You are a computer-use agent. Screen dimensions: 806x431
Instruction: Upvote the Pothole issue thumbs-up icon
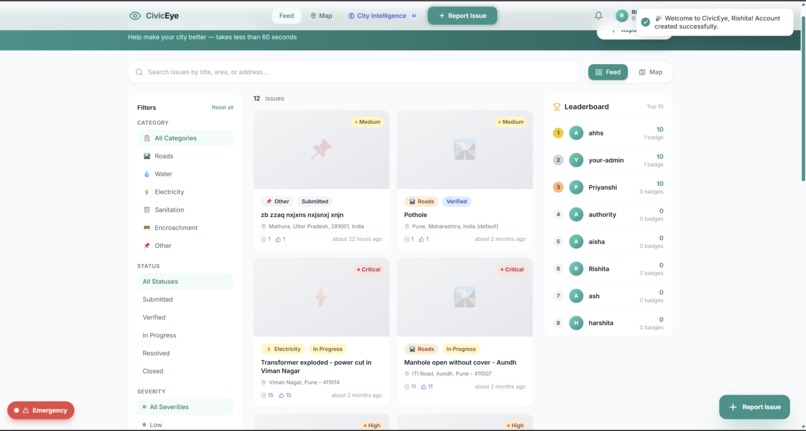click(x=422, y=239)
